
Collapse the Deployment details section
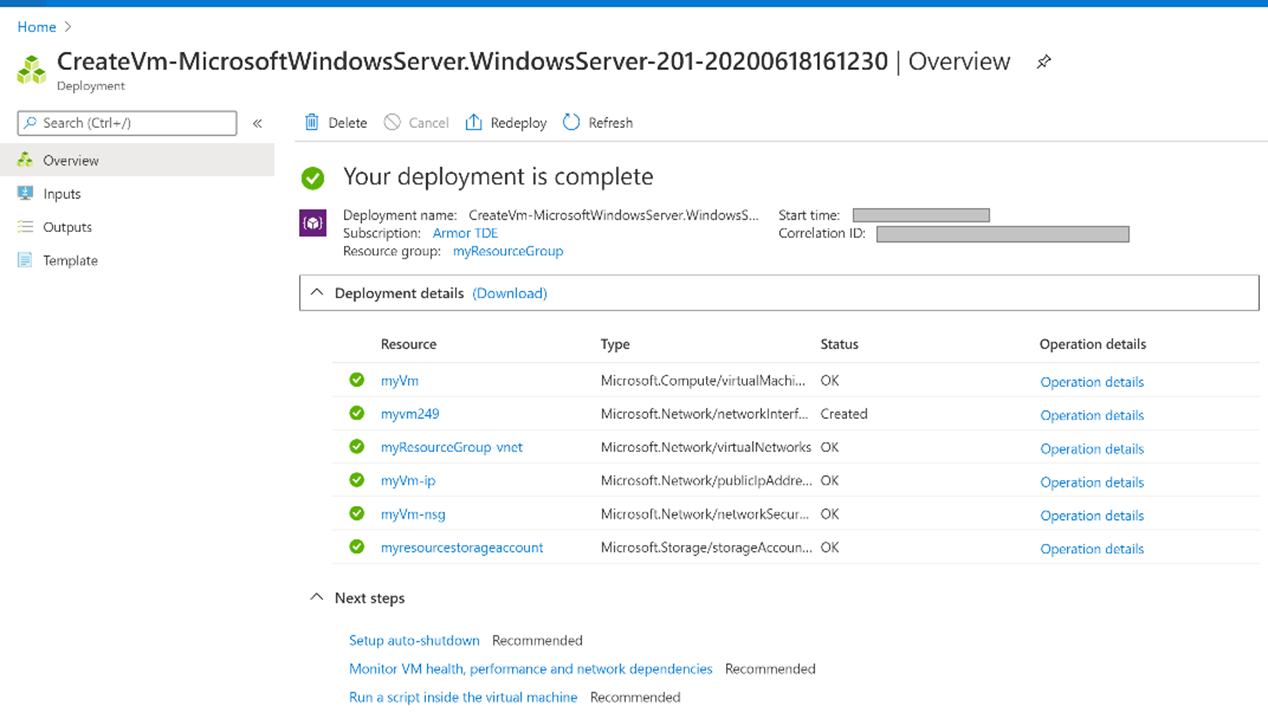(317, 293)
